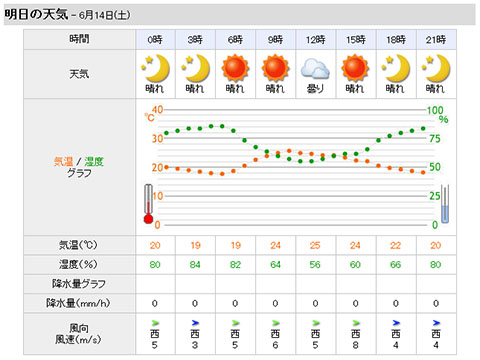Screen dimensions: 480x360
Task: Click the sun weather icon at 9時
Action: coord(275,68)
